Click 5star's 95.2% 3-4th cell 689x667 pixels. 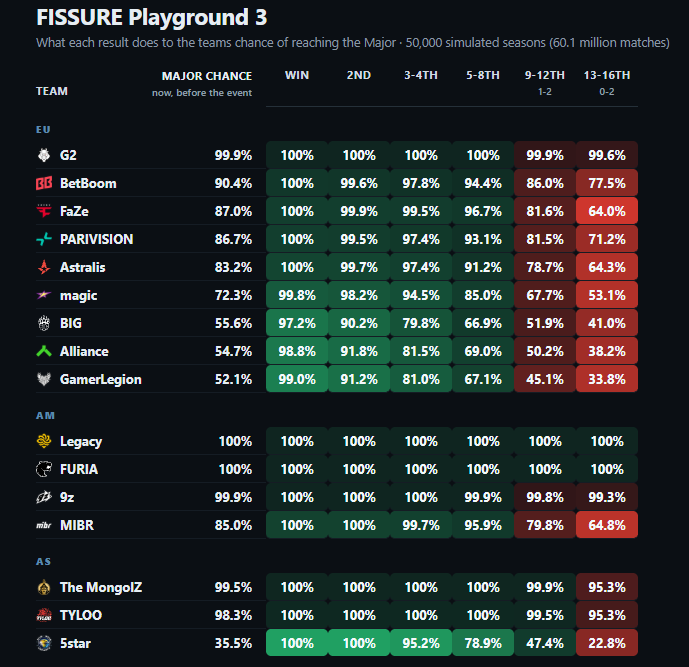[421, 643]
